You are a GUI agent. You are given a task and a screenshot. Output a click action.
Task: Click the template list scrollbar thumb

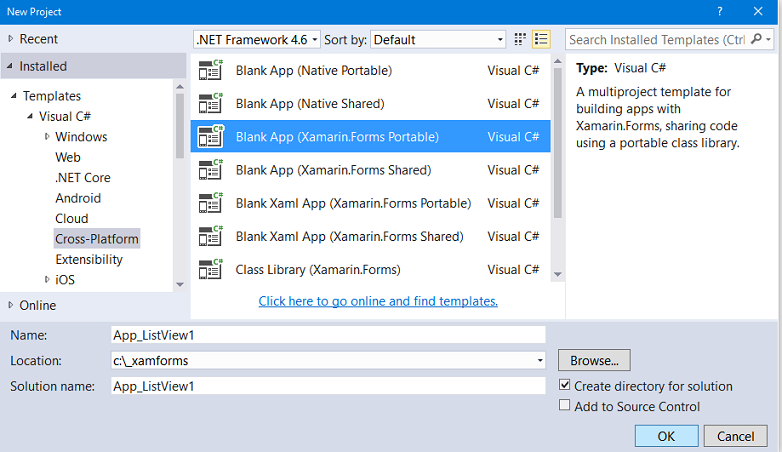tap(558, 143)
